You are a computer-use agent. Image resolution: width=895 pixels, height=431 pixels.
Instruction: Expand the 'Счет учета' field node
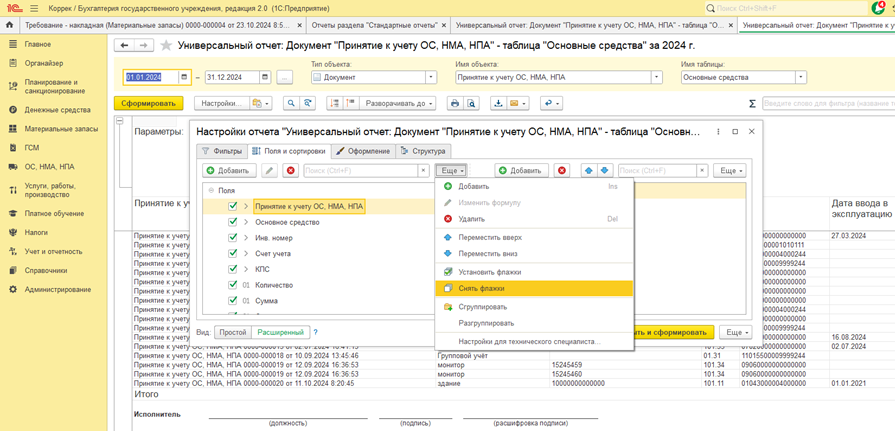(246, 253)
